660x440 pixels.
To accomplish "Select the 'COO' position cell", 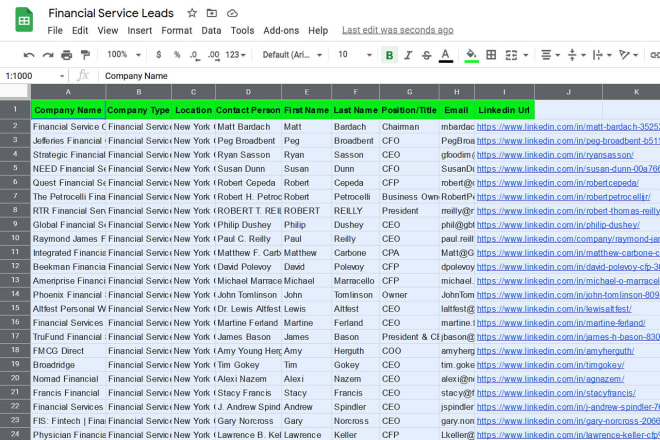I will (x=409, y=351).
